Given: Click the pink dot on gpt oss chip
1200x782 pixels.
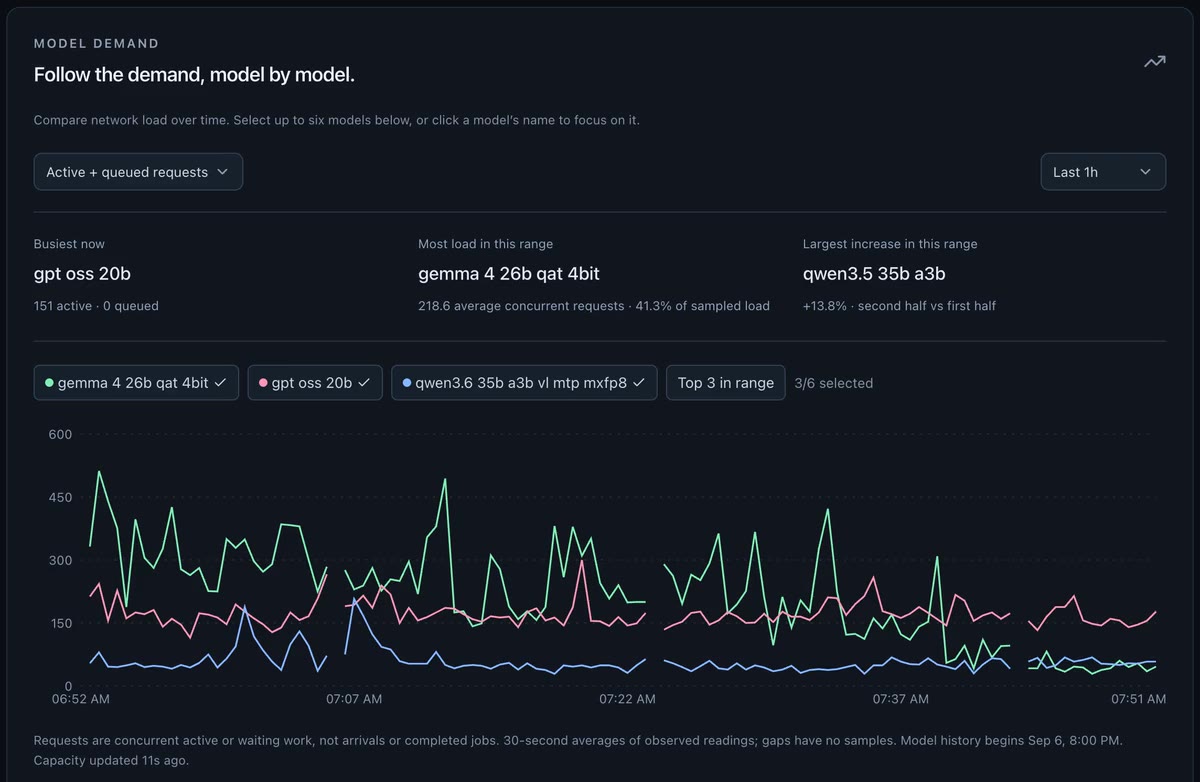Looking at the screenshot, I should tap(263, 383).
